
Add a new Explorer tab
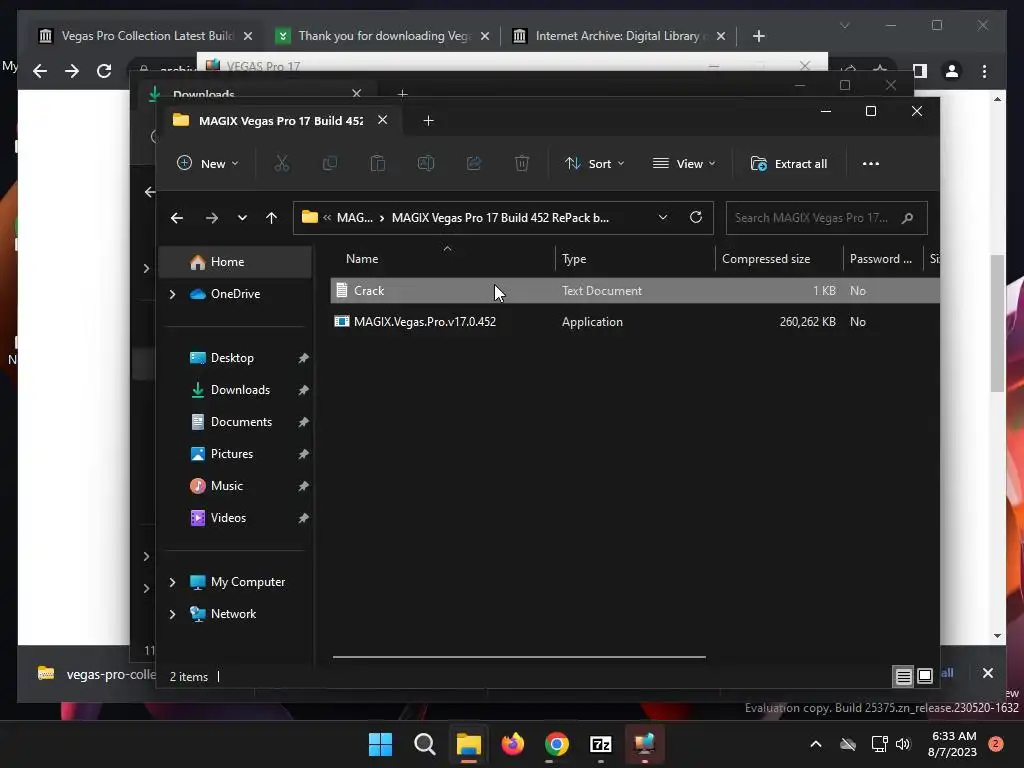428,121
